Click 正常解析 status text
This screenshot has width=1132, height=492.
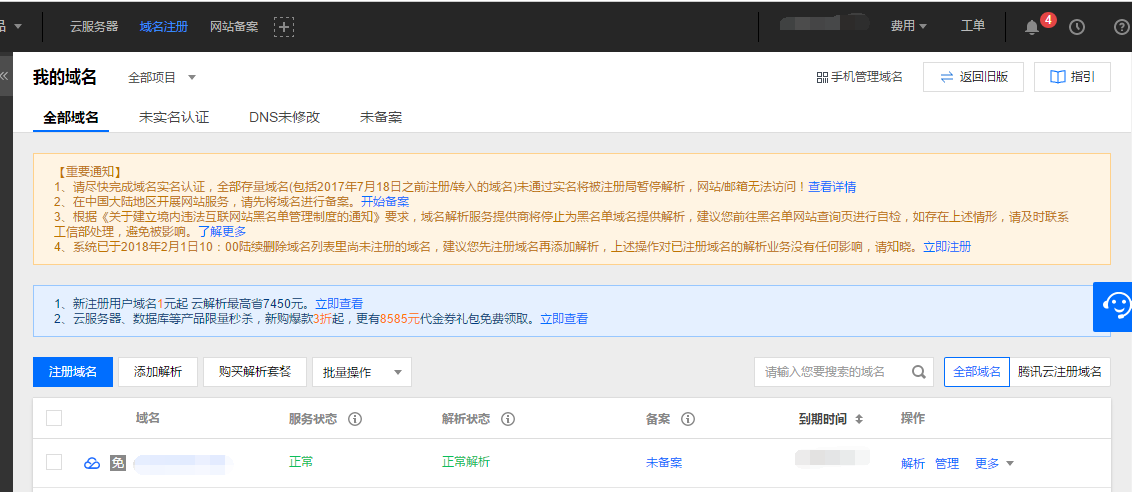click(466, 462)
